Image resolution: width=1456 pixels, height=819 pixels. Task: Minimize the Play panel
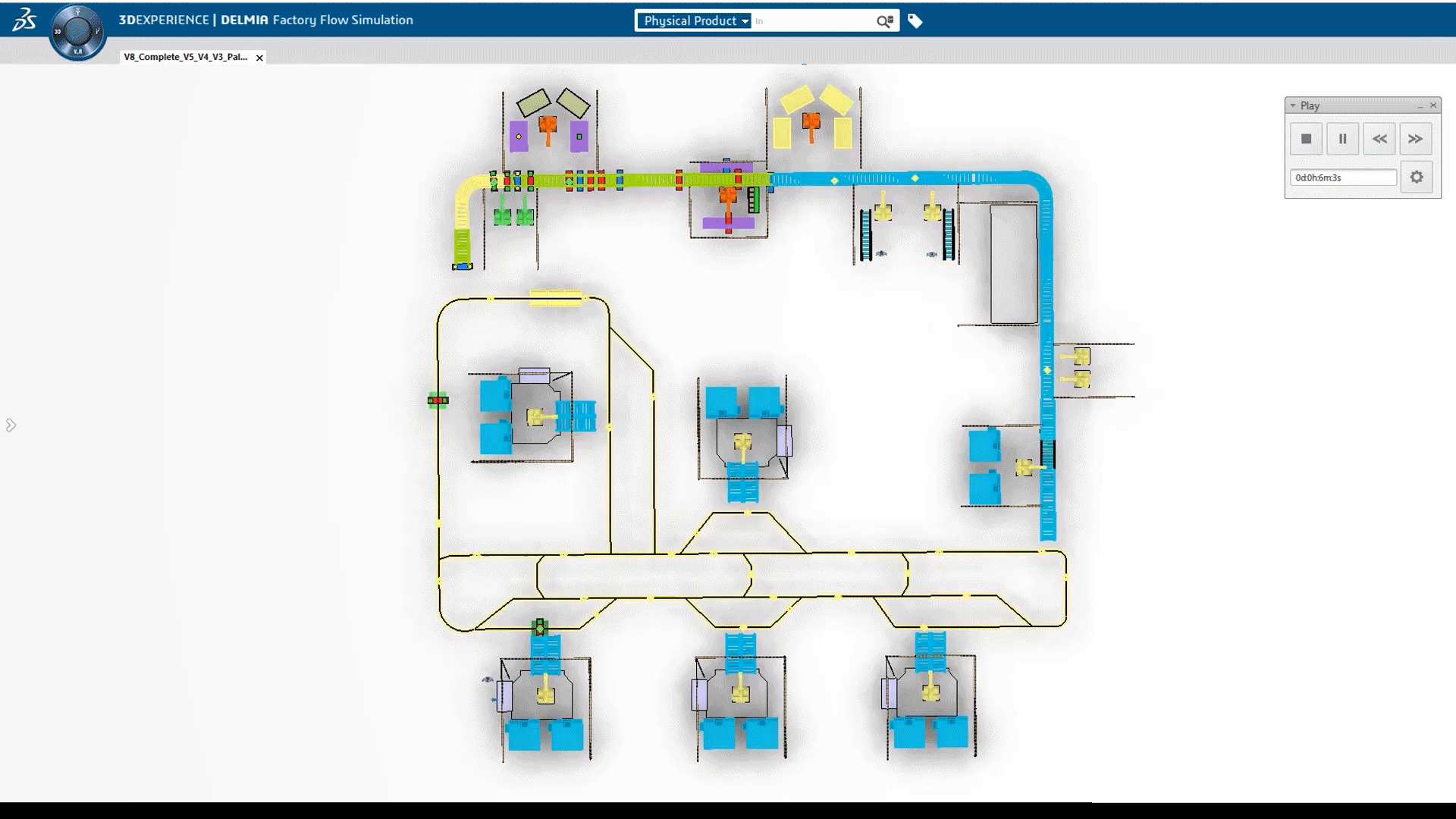coord(1420,106)
